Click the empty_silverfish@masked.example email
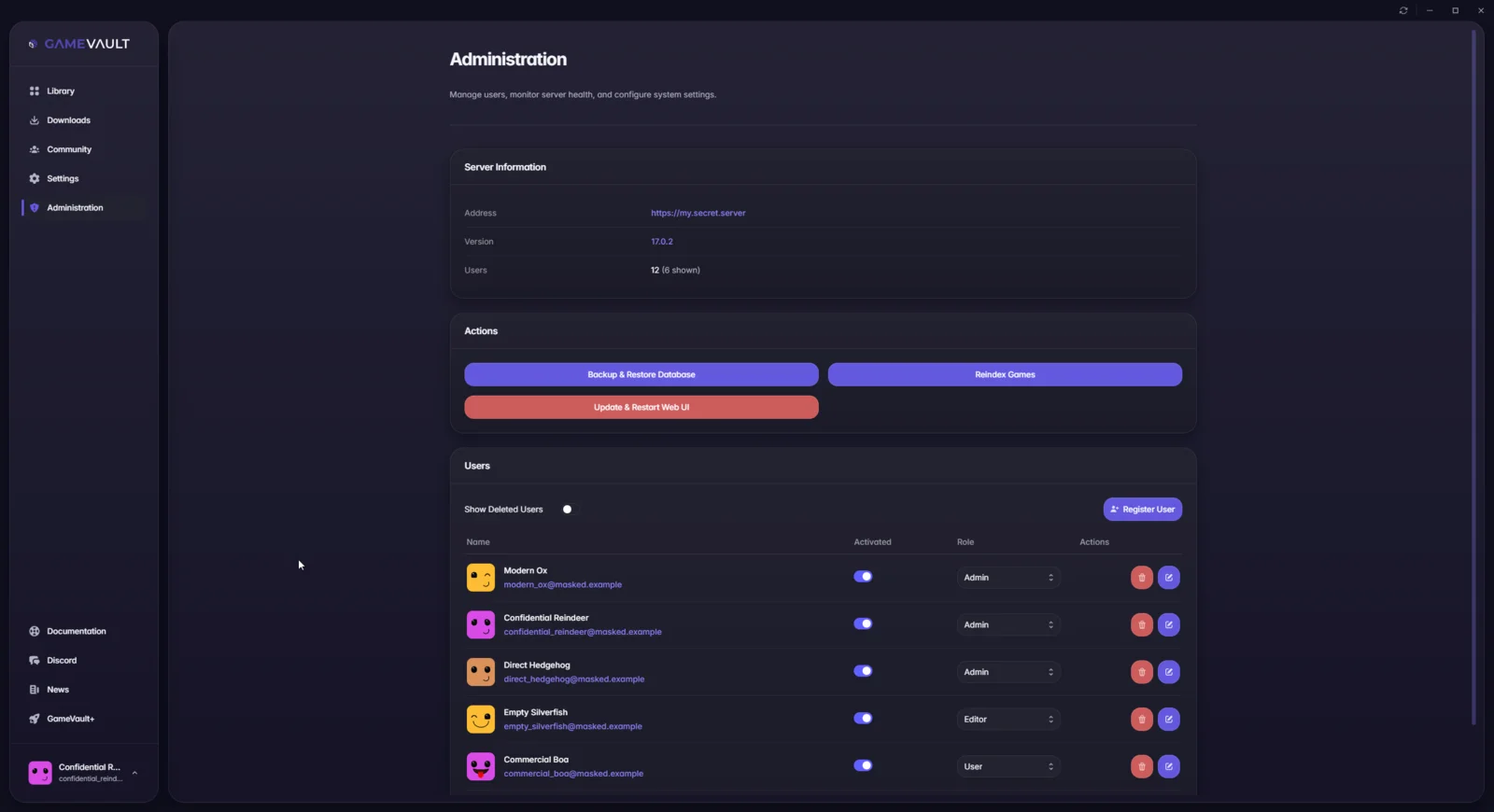The height and width of the screenshot is (812, 1494). pos(572,726)
